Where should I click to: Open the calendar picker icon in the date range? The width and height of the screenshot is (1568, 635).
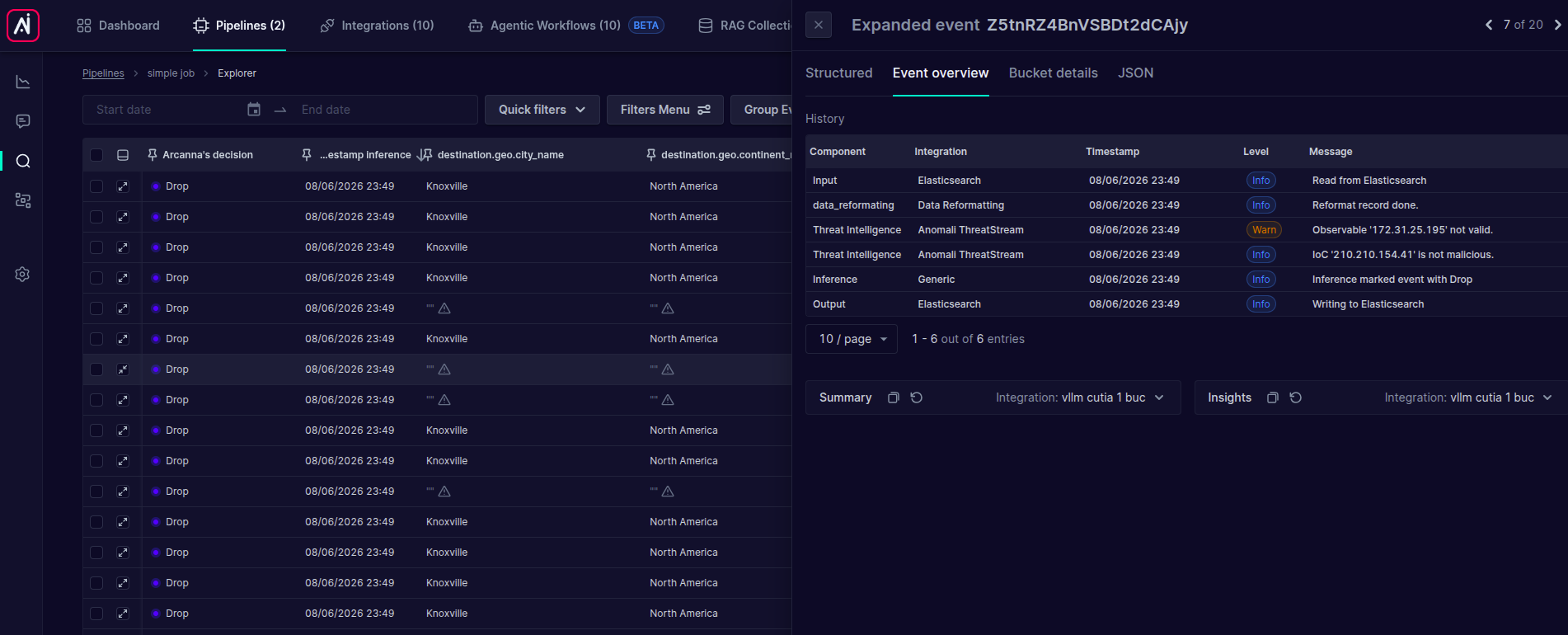pos(254,110)
